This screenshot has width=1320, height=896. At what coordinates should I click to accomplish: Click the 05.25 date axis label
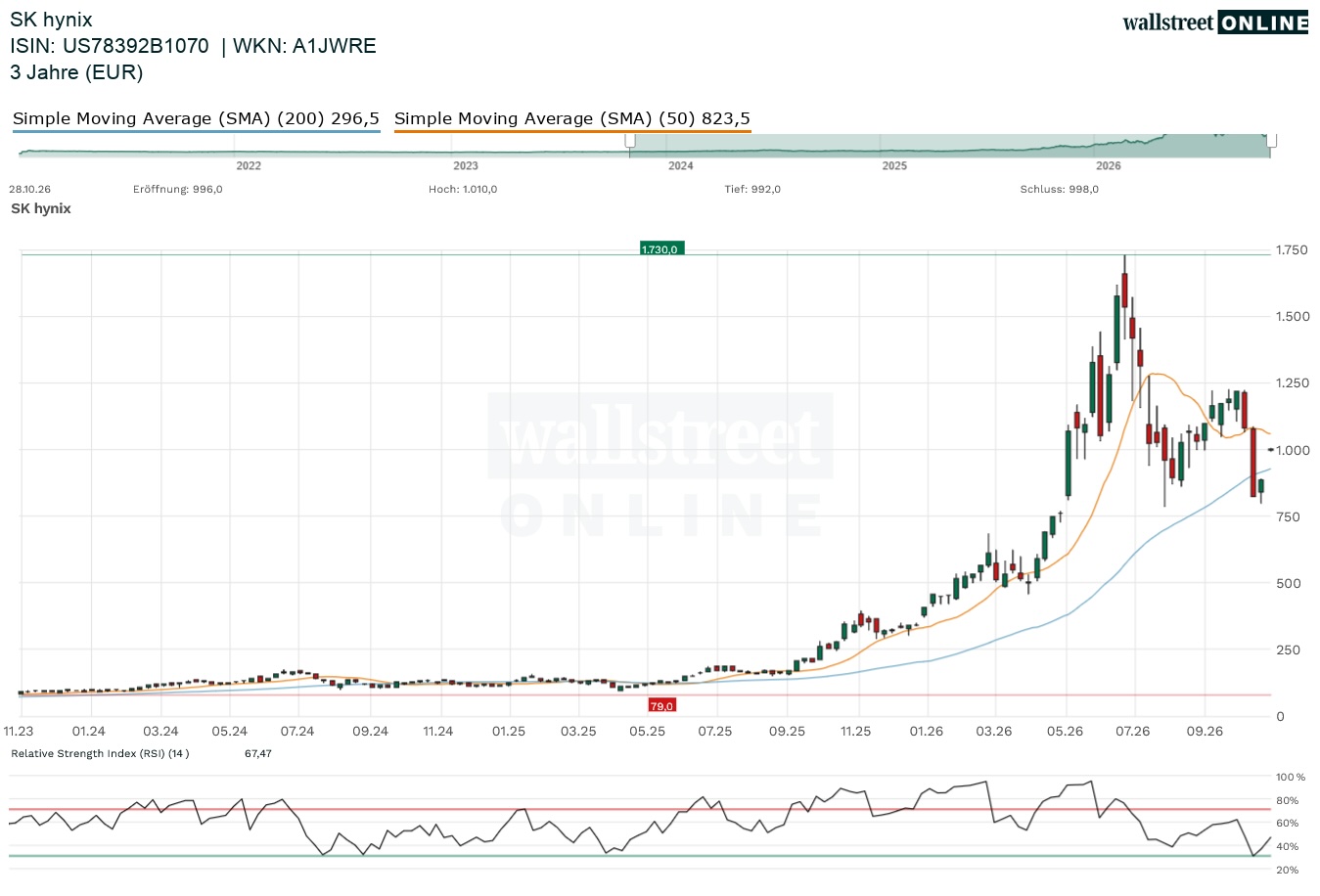point(647,731)
